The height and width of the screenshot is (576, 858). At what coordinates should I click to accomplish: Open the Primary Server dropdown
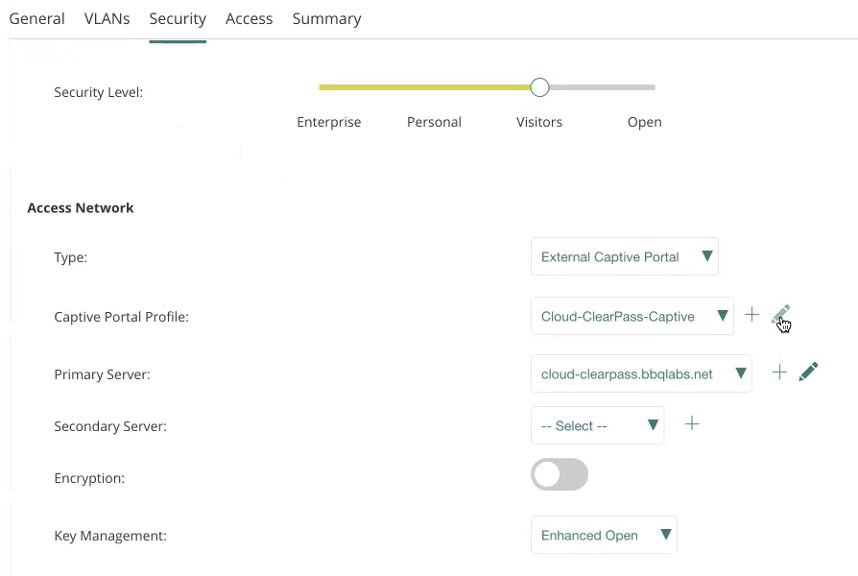point(641,373)
